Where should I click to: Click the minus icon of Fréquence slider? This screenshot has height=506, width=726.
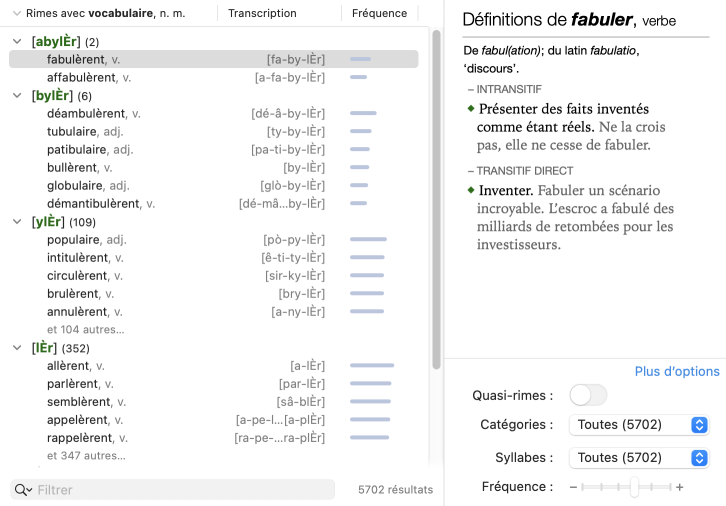574,487
